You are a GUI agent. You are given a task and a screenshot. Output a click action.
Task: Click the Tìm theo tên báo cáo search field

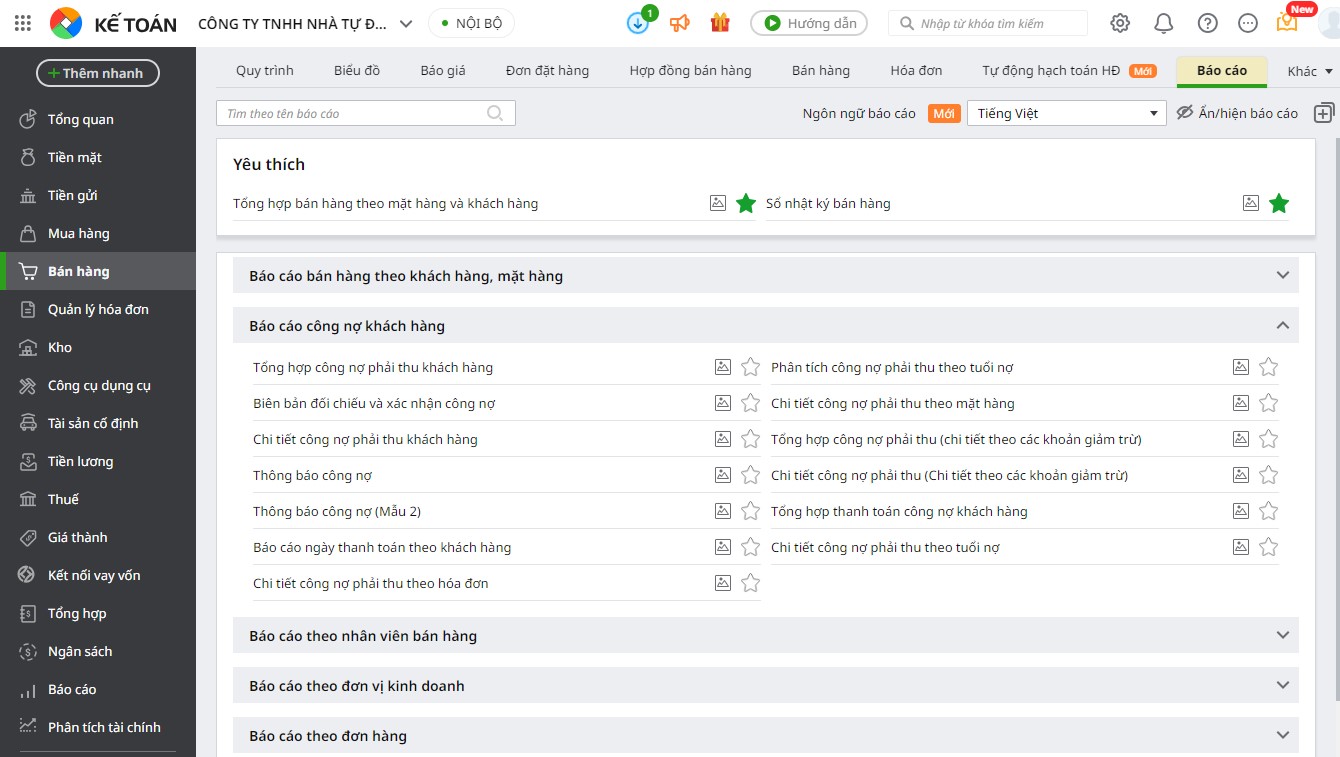tap(366, 113)
